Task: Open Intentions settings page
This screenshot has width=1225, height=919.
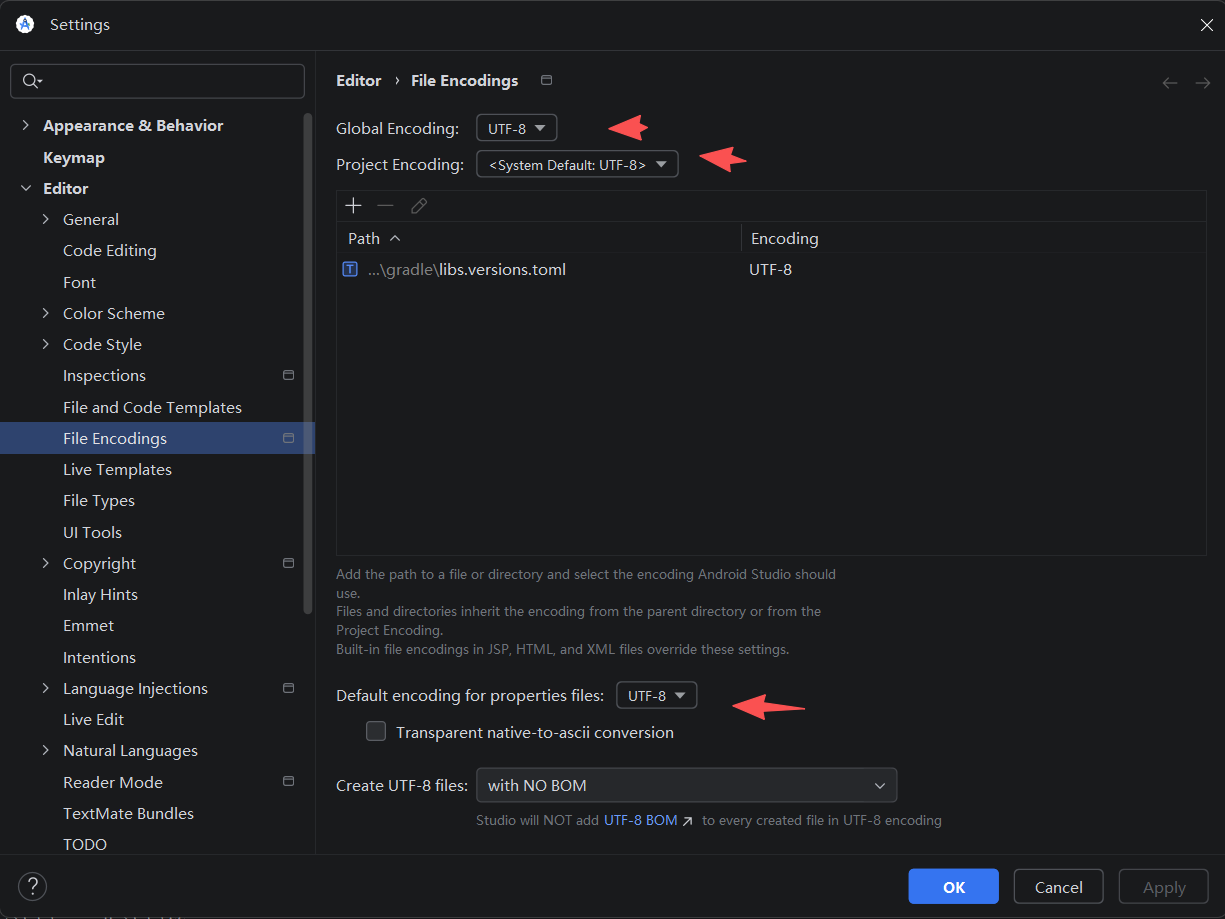Action: click(99, 657)
